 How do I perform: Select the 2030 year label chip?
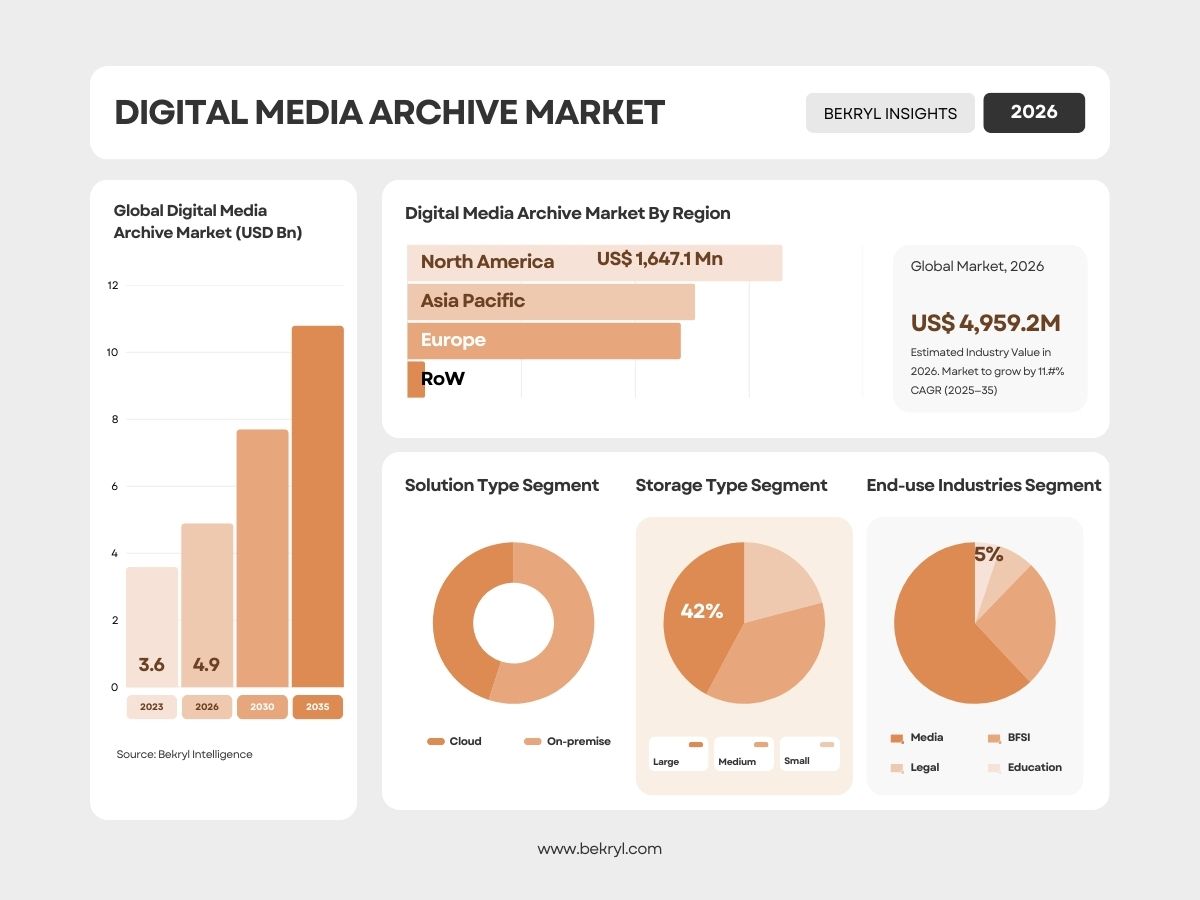(262, 707)
